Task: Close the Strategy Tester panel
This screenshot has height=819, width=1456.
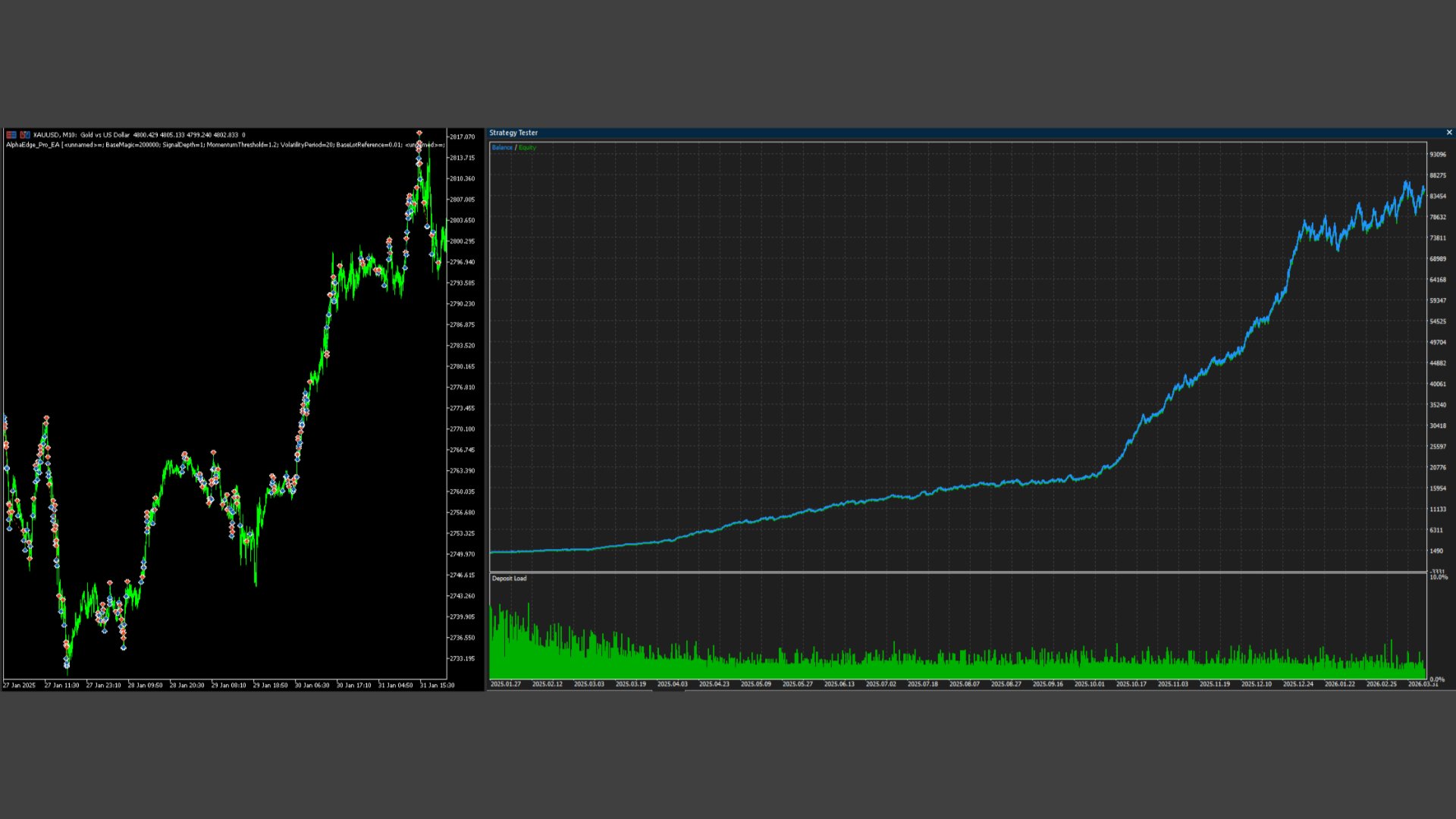Action: 1449,133
